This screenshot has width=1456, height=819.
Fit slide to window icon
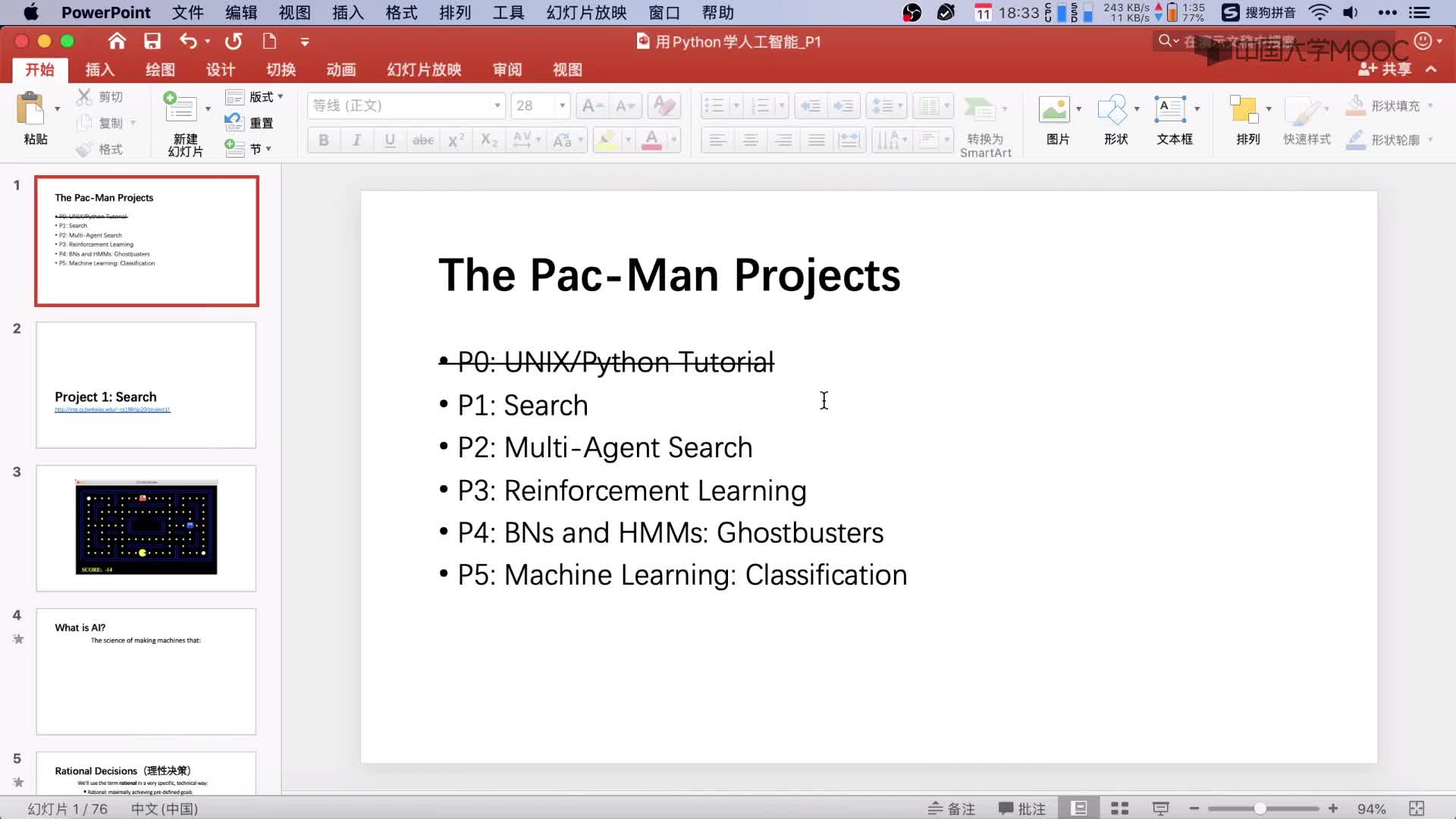(x=1416, y=808)
